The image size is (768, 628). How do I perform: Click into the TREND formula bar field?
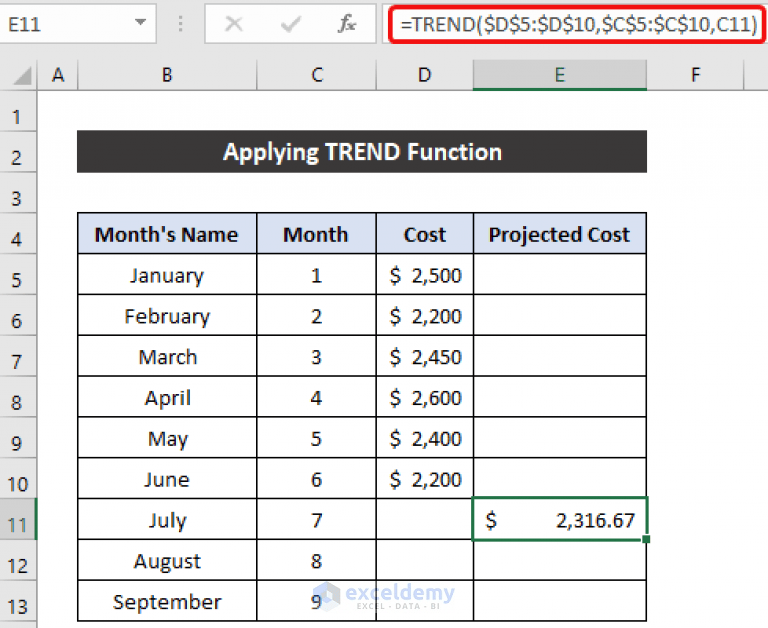577,24
